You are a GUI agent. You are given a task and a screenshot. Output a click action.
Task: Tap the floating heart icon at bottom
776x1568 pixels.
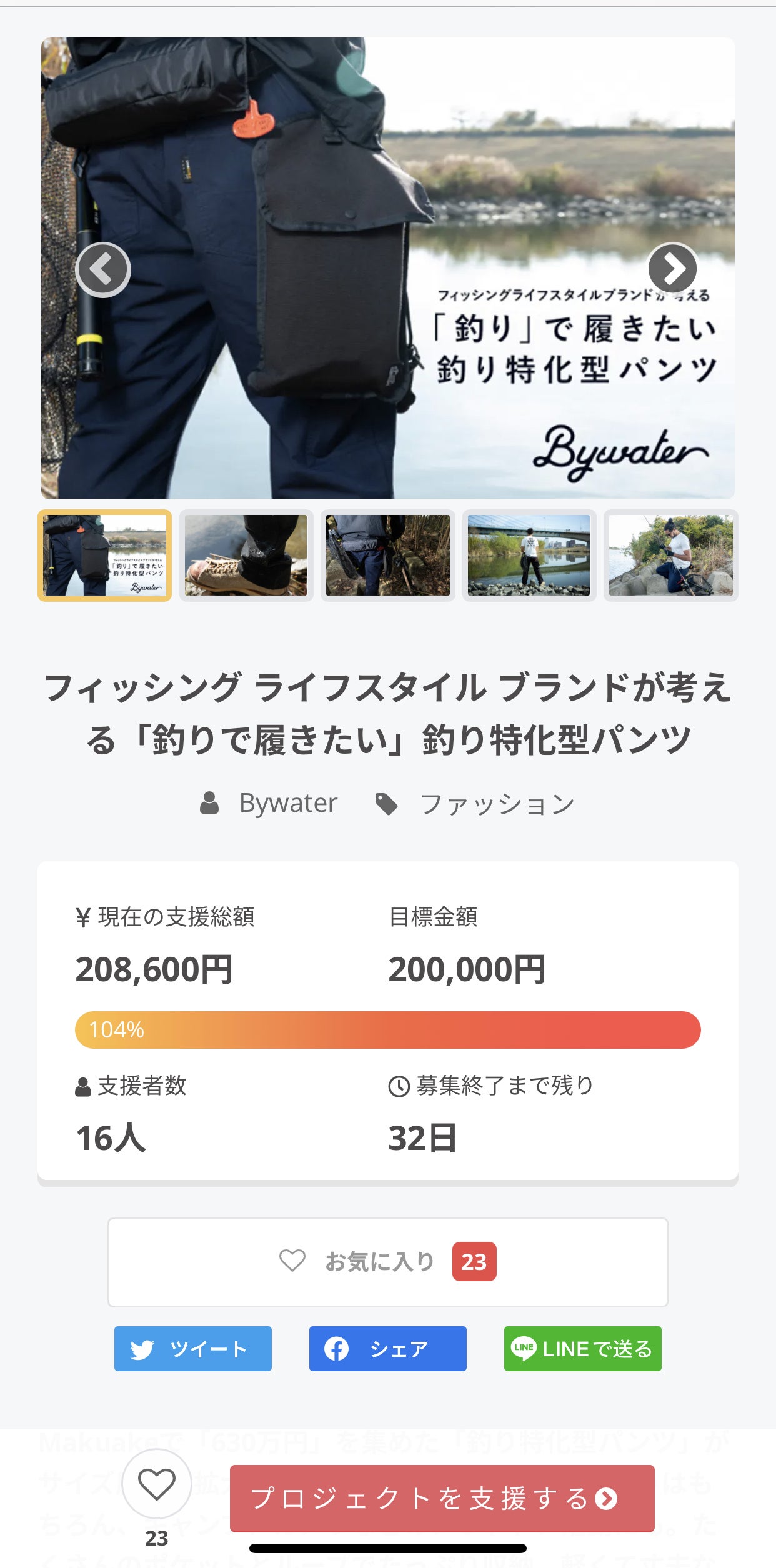tap(156, 1484)
